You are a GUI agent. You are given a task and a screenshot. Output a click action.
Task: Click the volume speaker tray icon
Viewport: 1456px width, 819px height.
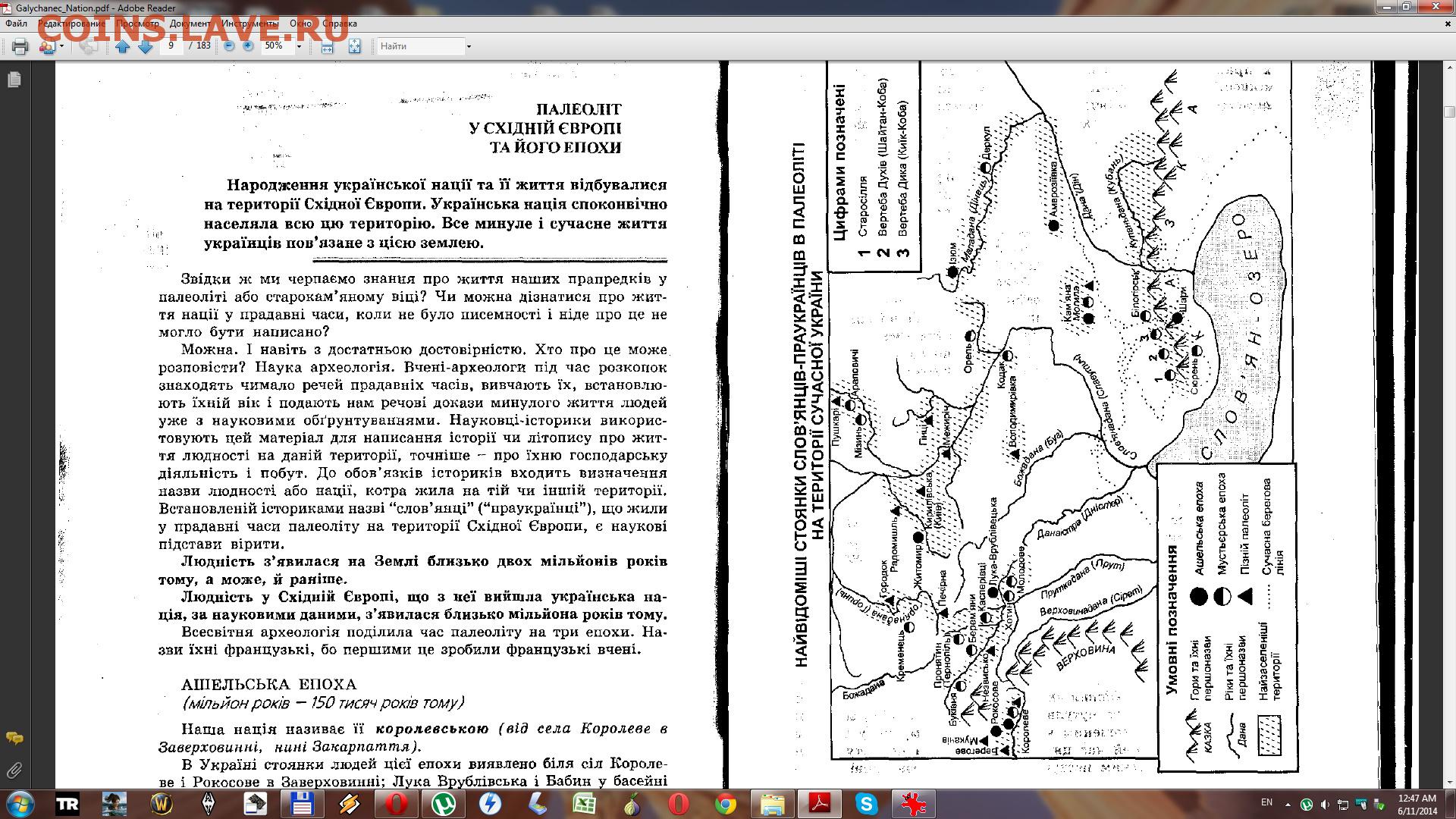[1324, 804]
